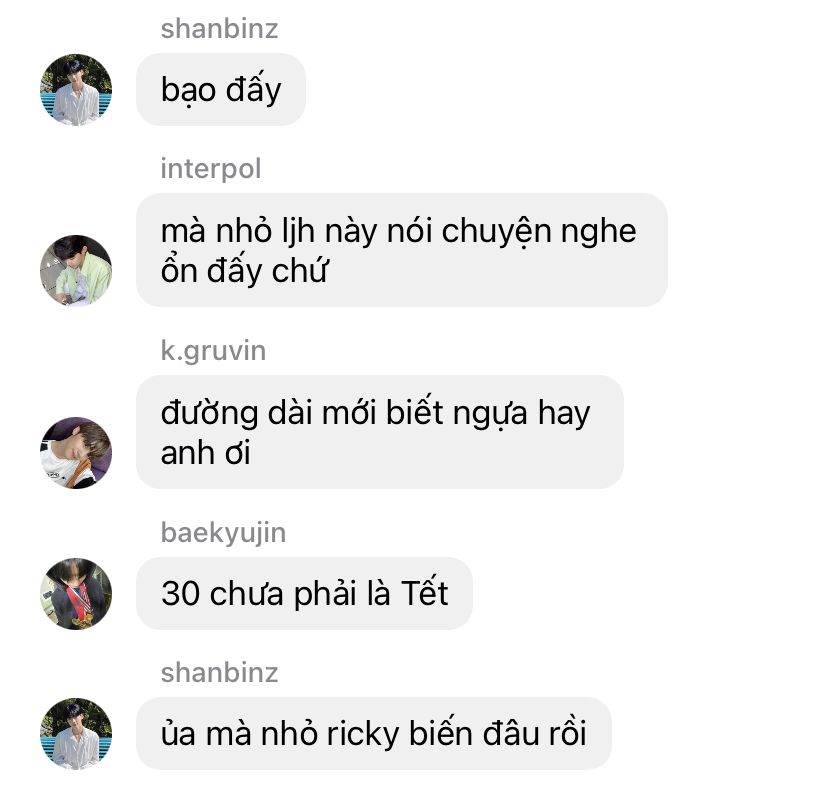Image resolution: width=828 pixels, height=786 pixels.
Task: Click shanbinz username above the ricky message
Action: (219, 672)
